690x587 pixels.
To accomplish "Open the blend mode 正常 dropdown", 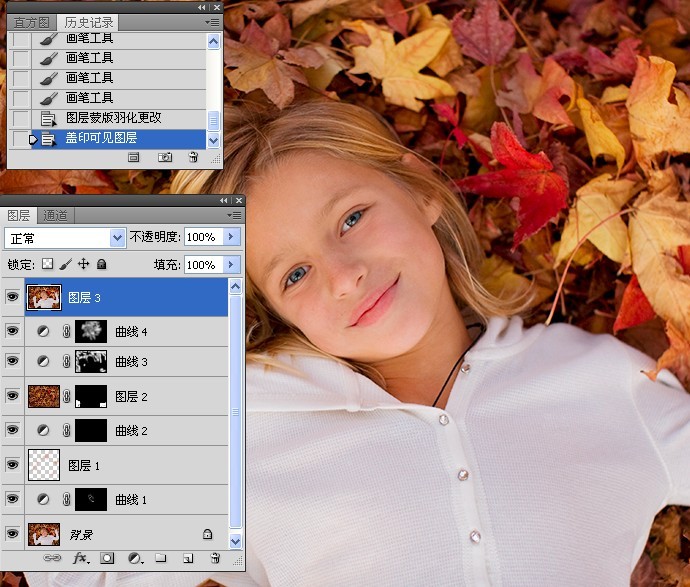I will pos(117,238).
